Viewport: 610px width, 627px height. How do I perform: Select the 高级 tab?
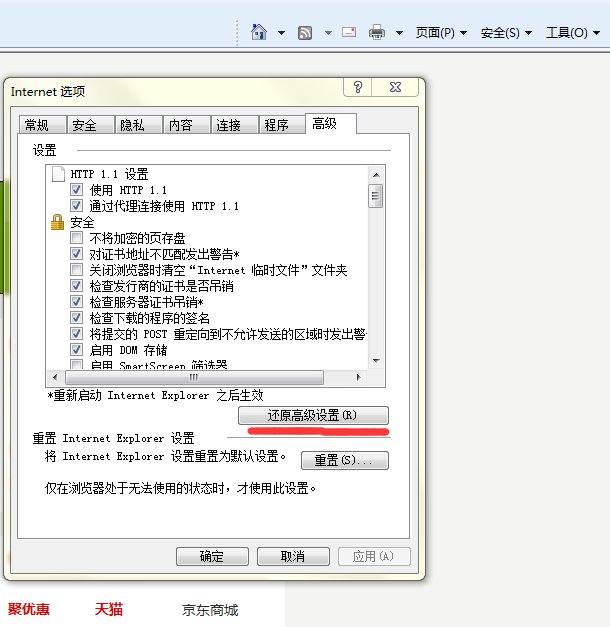[330, 124]
